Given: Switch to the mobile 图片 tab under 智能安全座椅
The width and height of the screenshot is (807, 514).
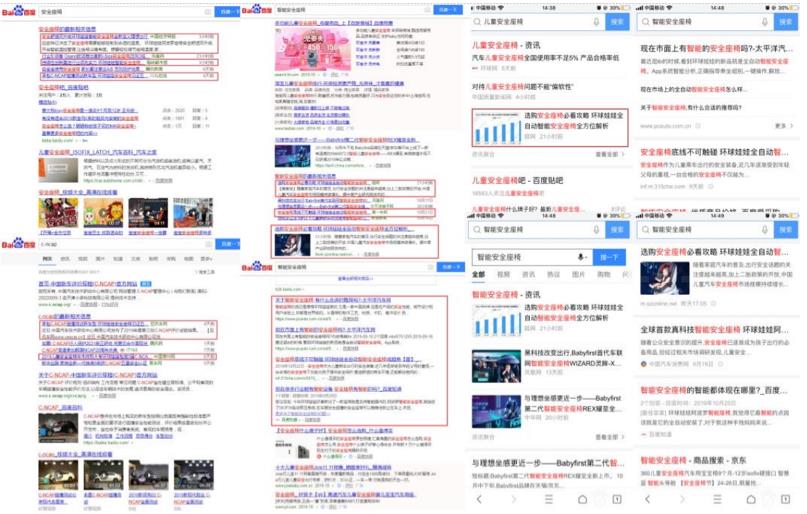Looking at the screenshot, I should 578,274.
